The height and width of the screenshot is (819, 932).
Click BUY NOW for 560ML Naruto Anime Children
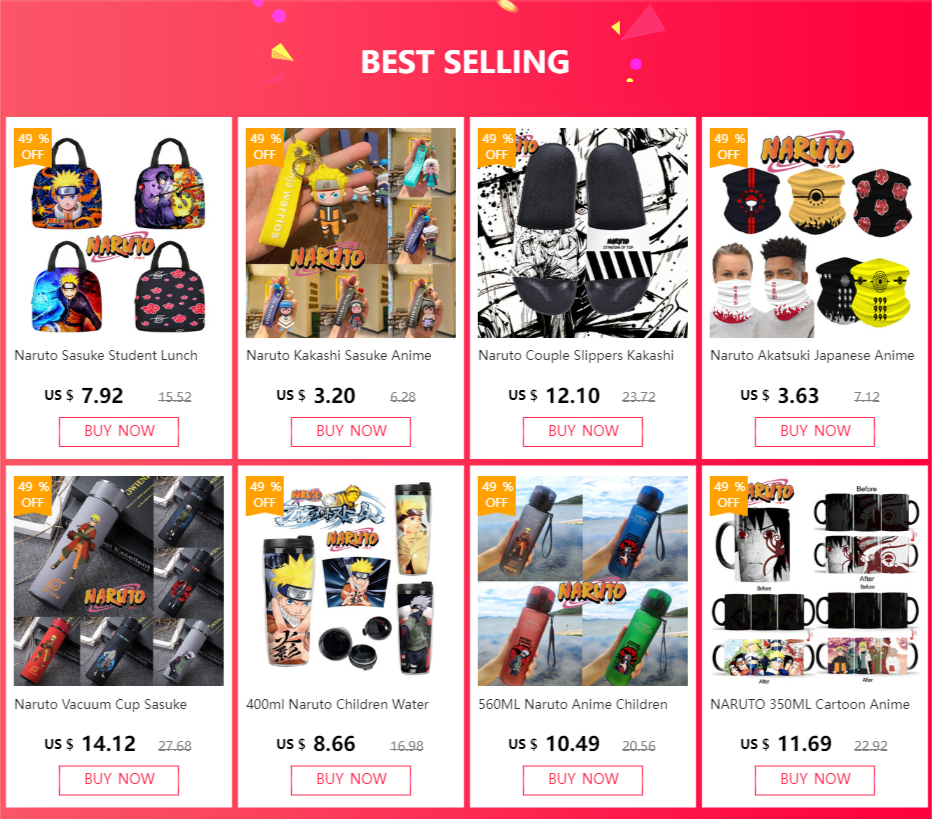582,780
